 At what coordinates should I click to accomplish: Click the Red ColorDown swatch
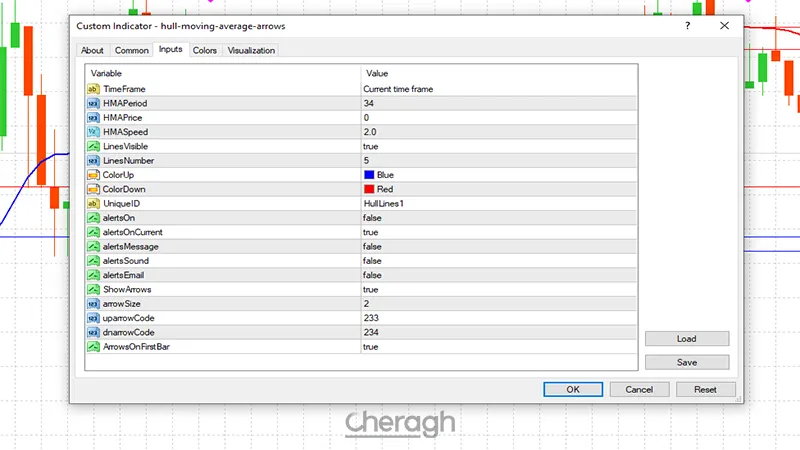click(369, 189)
